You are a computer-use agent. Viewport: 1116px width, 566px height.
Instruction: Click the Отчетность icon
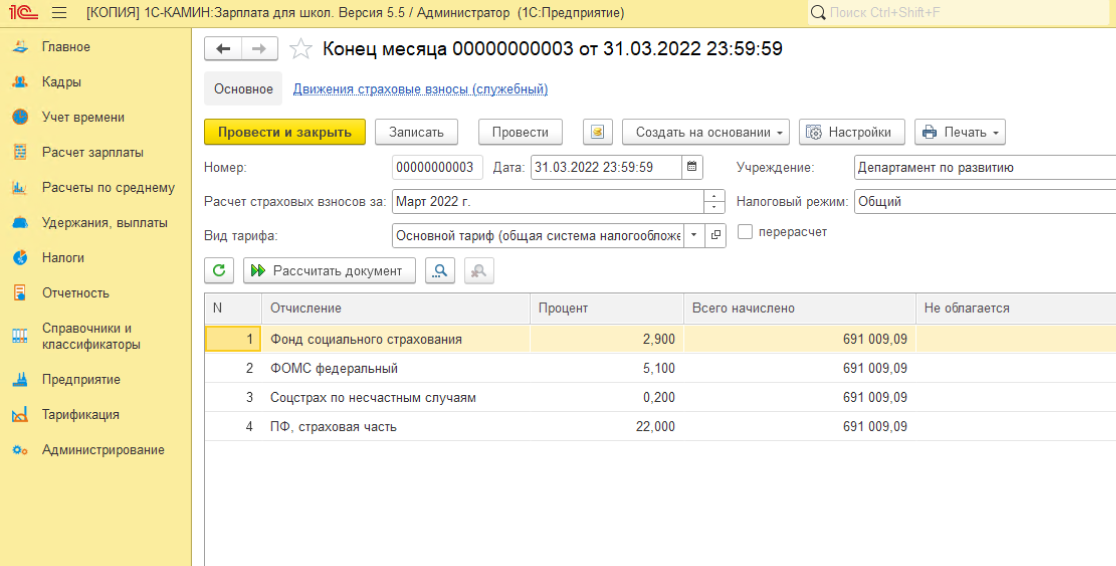click(x=20, y=293)
